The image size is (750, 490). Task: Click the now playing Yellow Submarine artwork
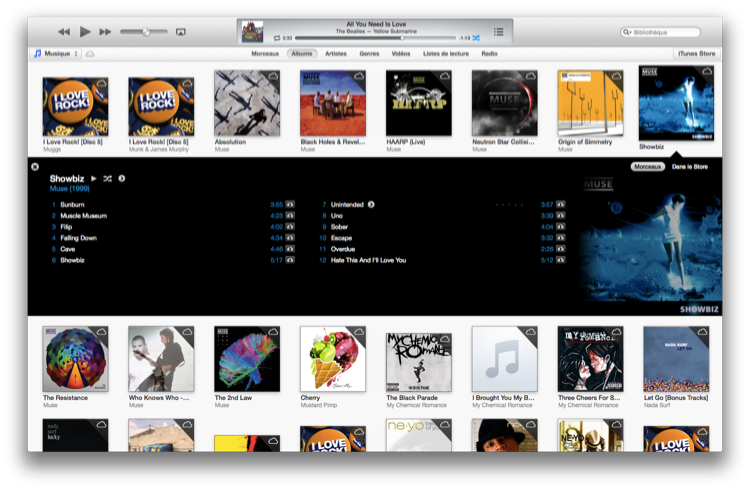pos(252,32)
